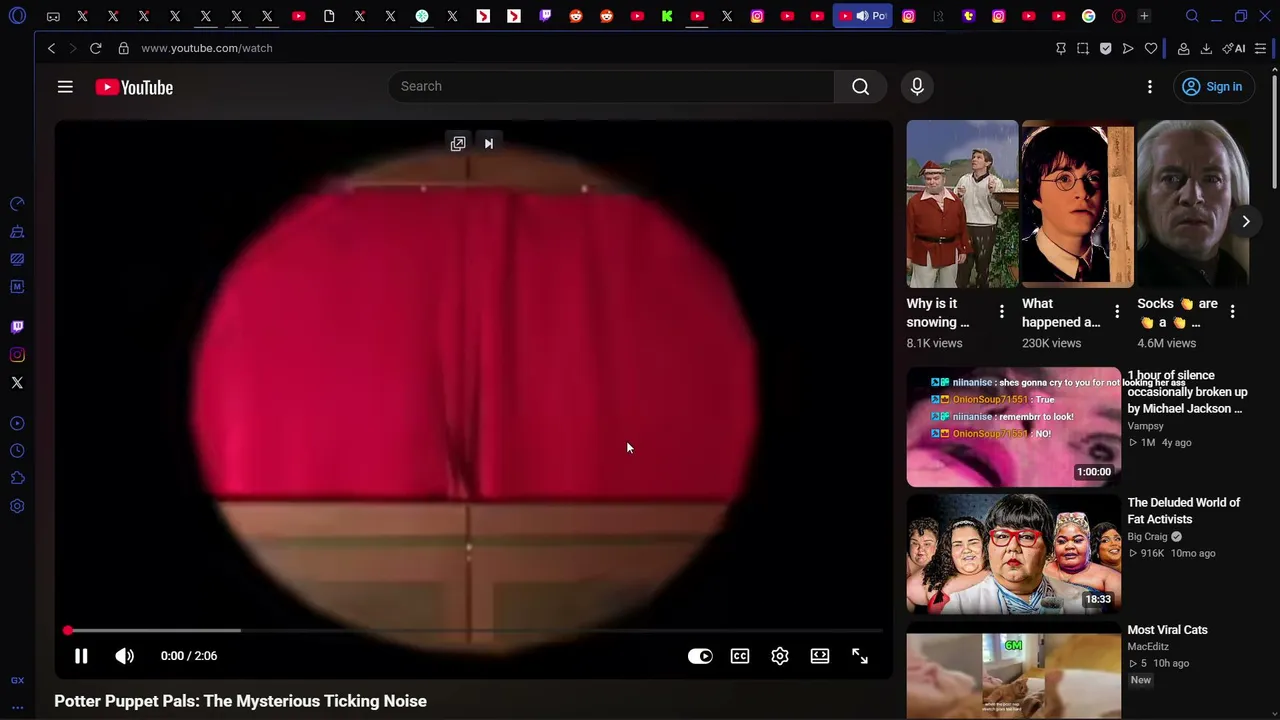
Task: Open options for the 'Why is it snowing' short
Action: click(x=1001, y=312)
